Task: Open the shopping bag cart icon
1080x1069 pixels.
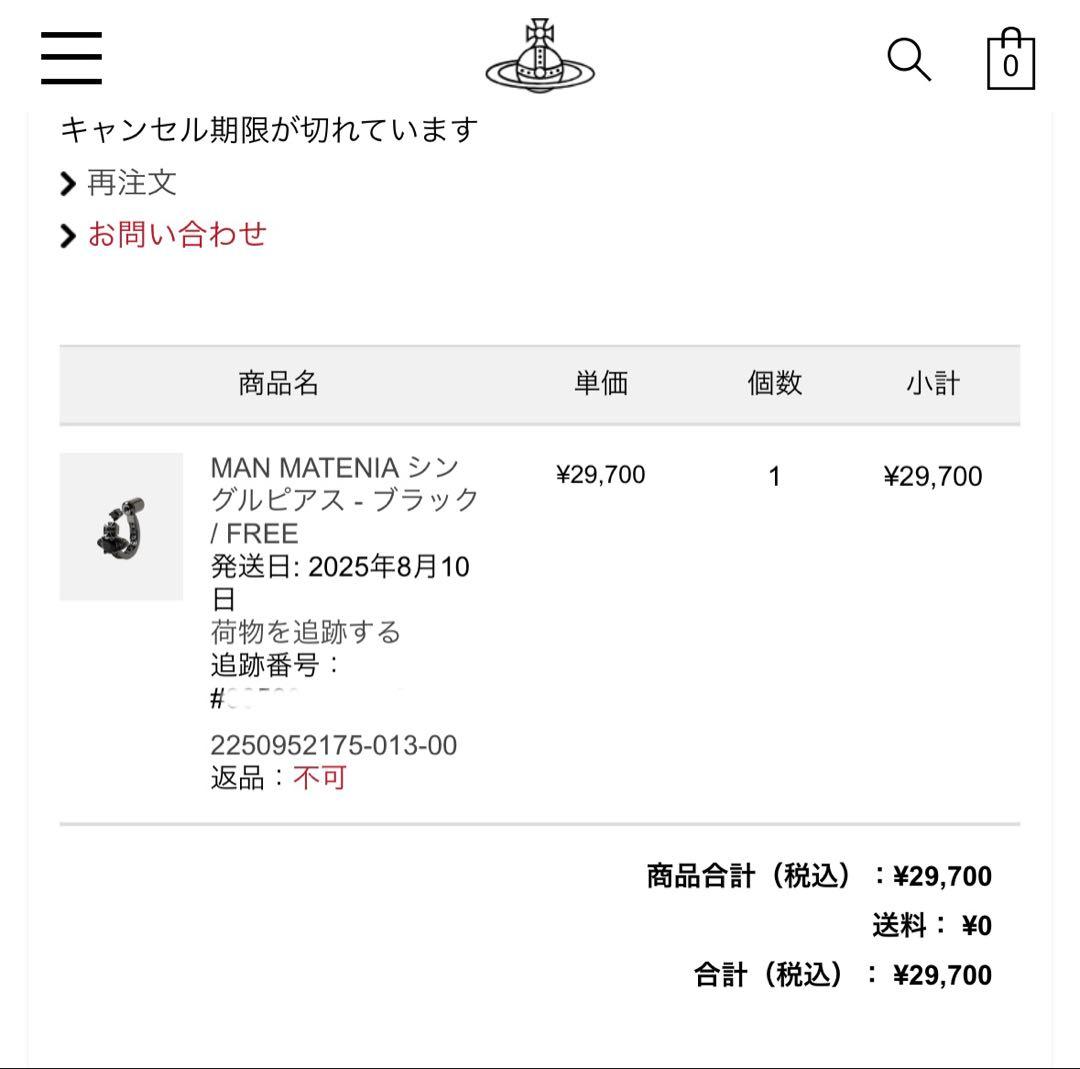Action: click(1010, 61)
